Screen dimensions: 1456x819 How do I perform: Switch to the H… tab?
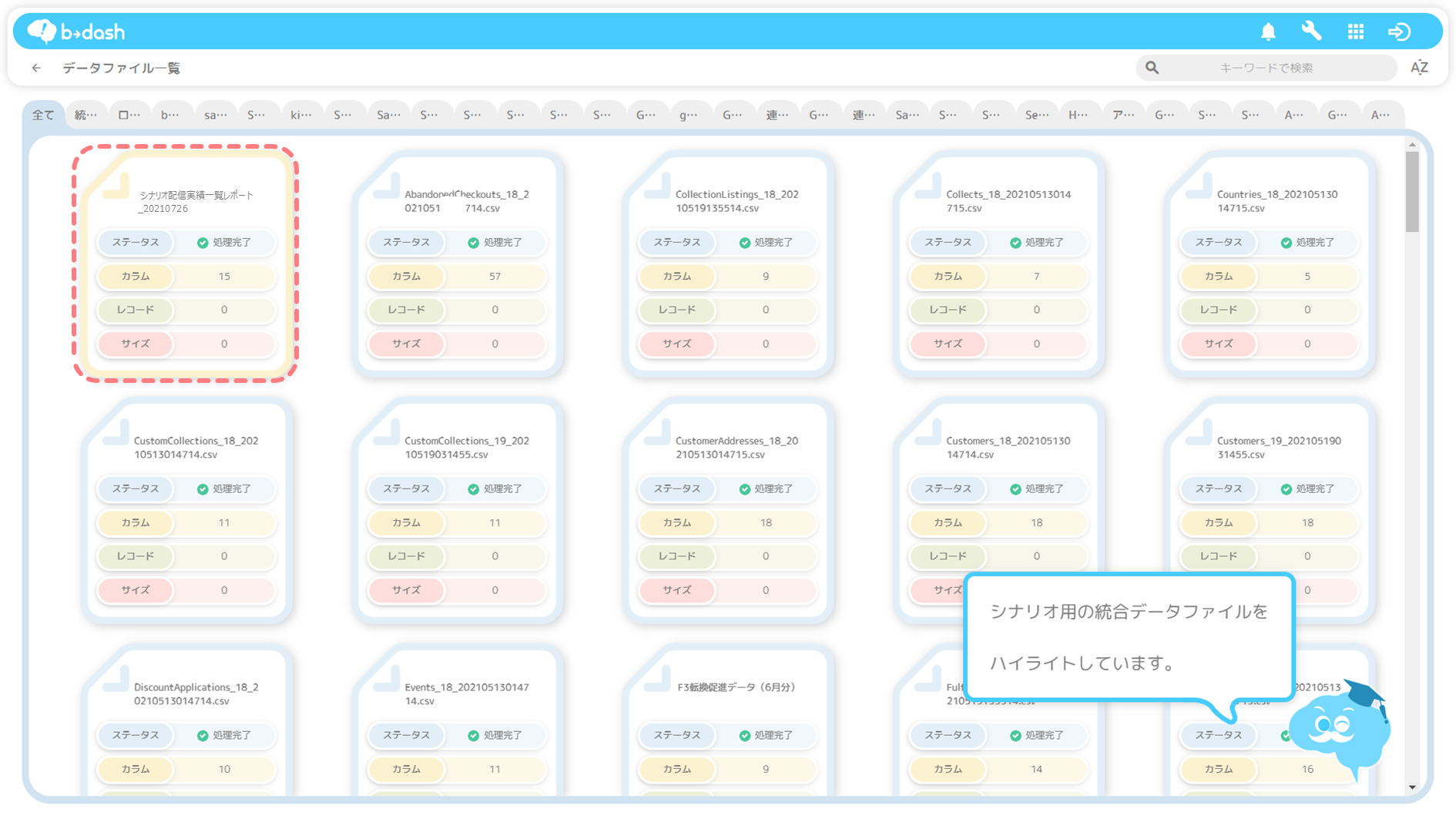pyautogui.click(x=1079, y=115)
